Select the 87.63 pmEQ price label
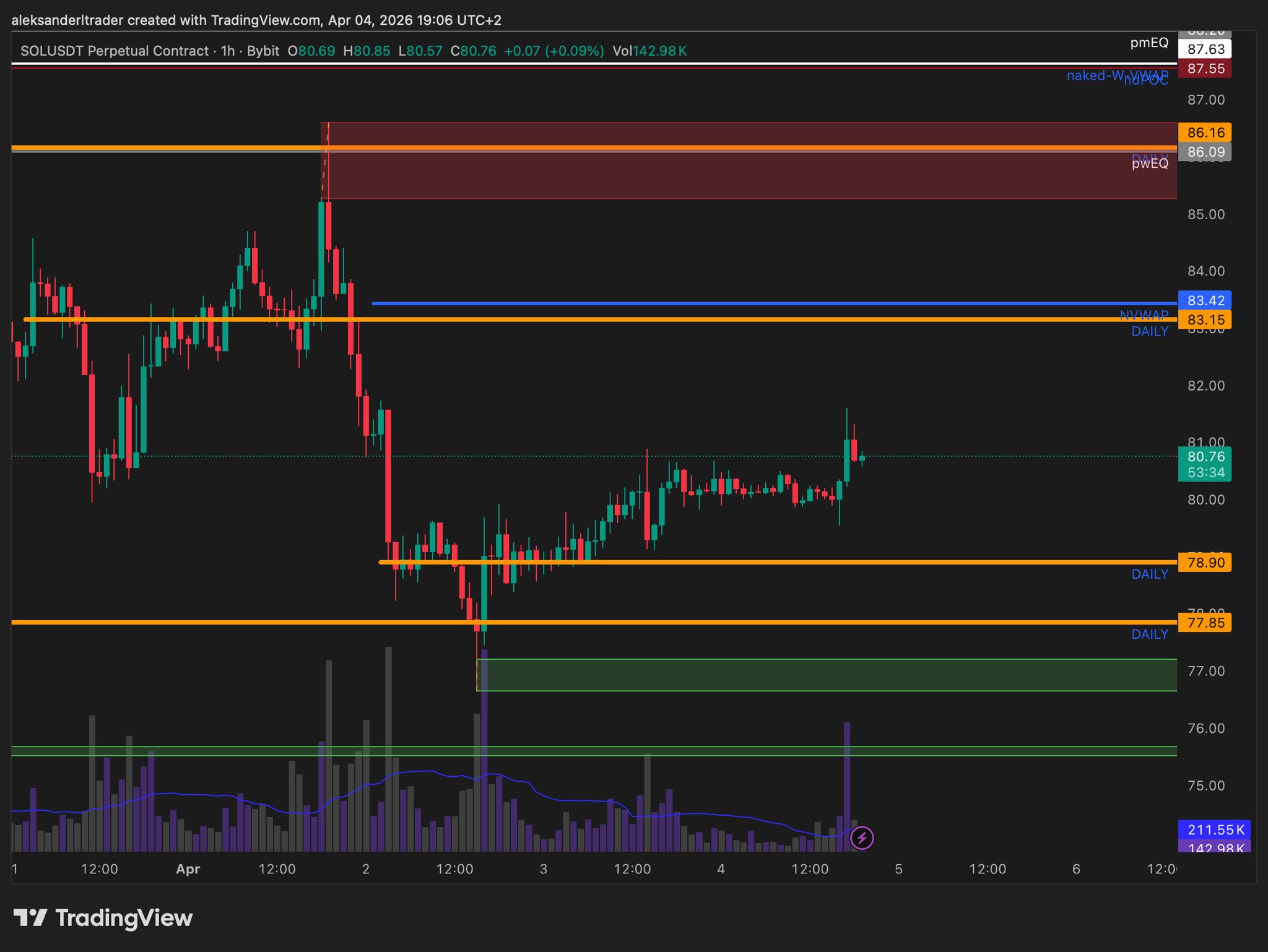Screen dimensions: 1268x952 coord(1205,49)
